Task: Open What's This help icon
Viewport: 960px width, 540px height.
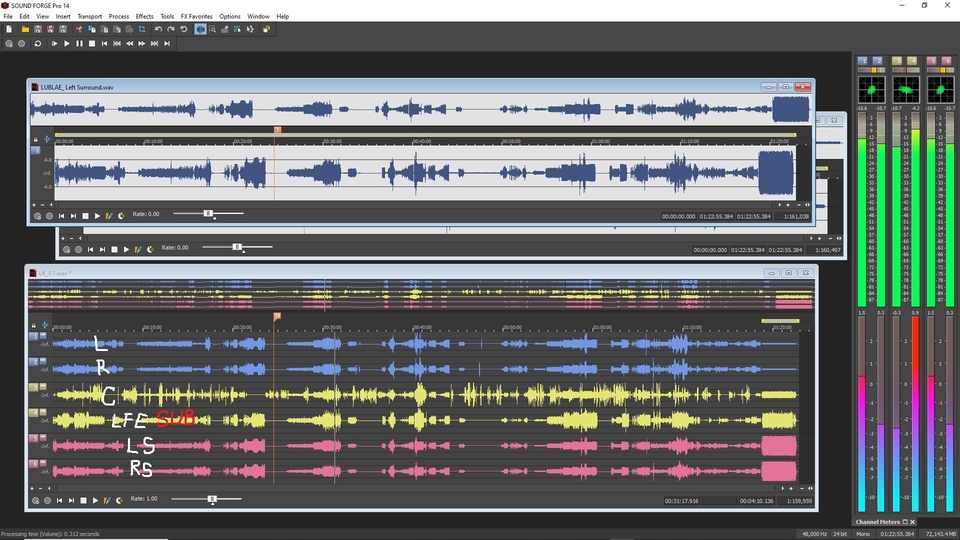Action: pos(266,29)
